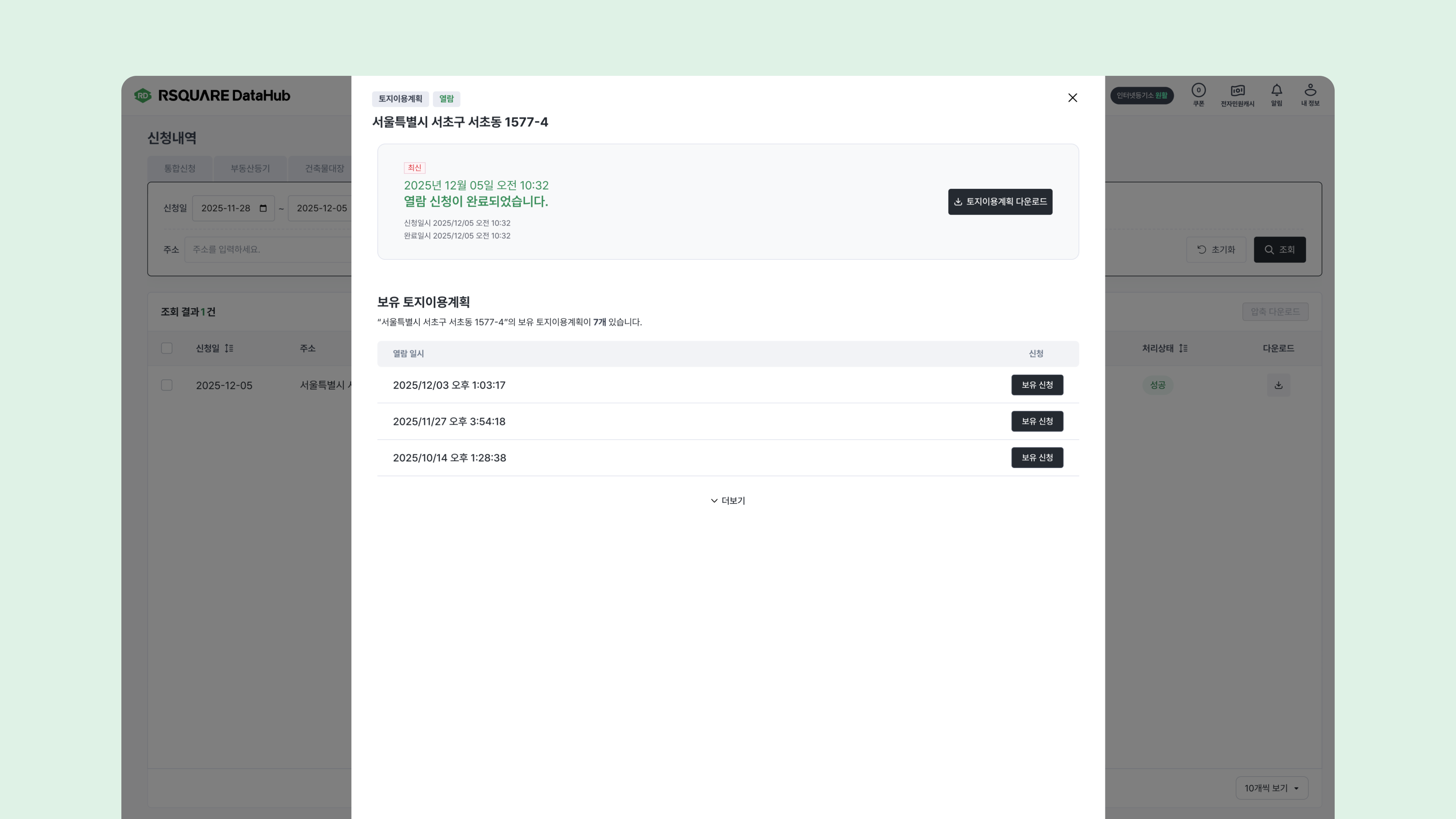Open calendar picker on start date 2025-11-28
Viewport: 1456px width, 819px height.
[263, 208]
